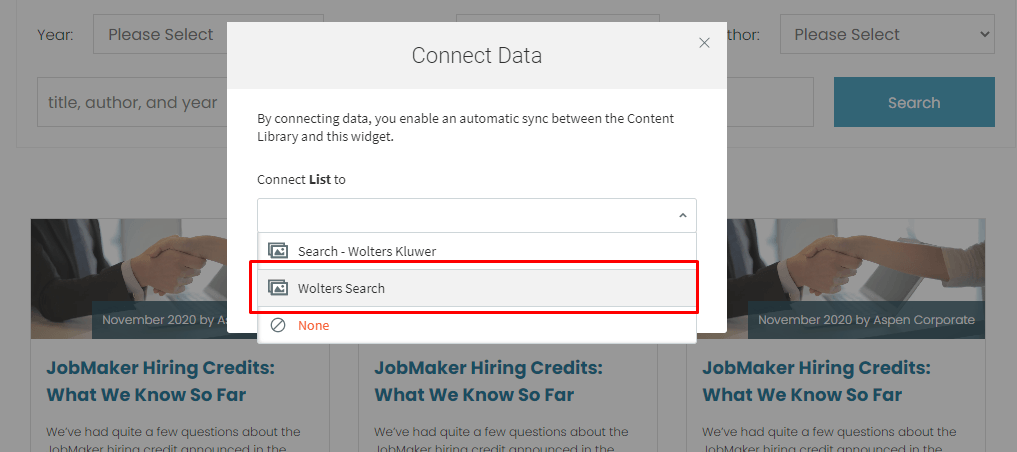This screenshot has width=1017, height=452.
Task: Click the collection icon beside Wolters Search
Action: pyautogui.click(x=278, y=288)
